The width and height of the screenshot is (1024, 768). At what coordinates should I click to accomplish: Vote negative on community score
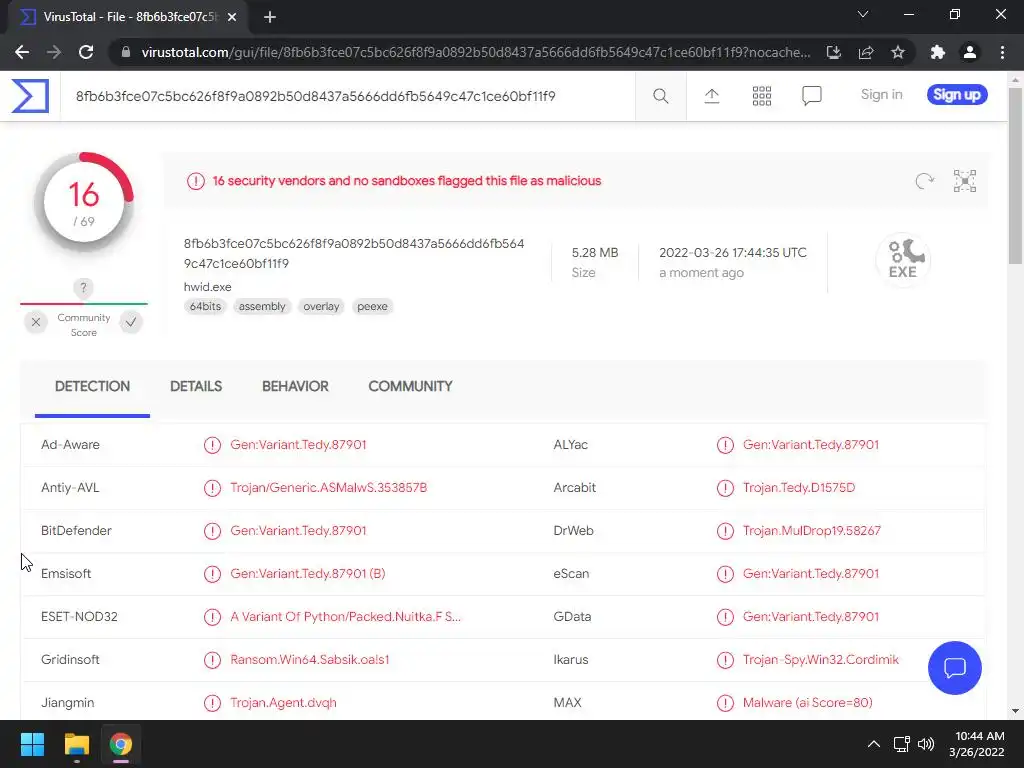click(36, 322)
